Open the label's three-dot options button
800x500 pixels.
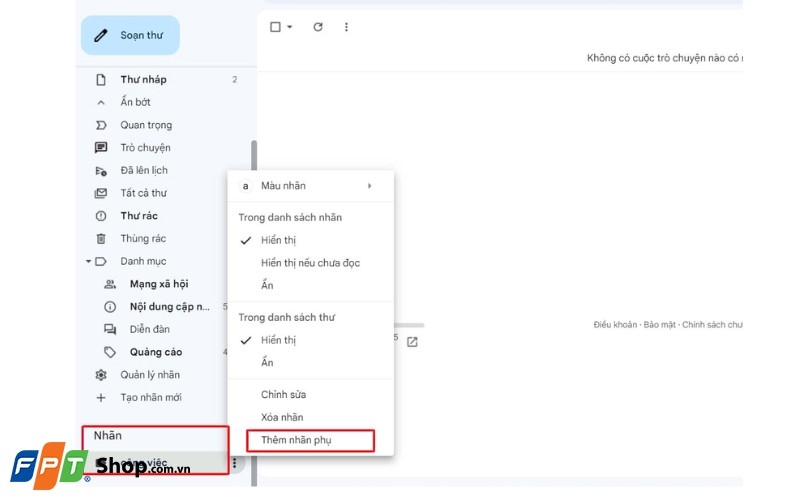point(235,463)
